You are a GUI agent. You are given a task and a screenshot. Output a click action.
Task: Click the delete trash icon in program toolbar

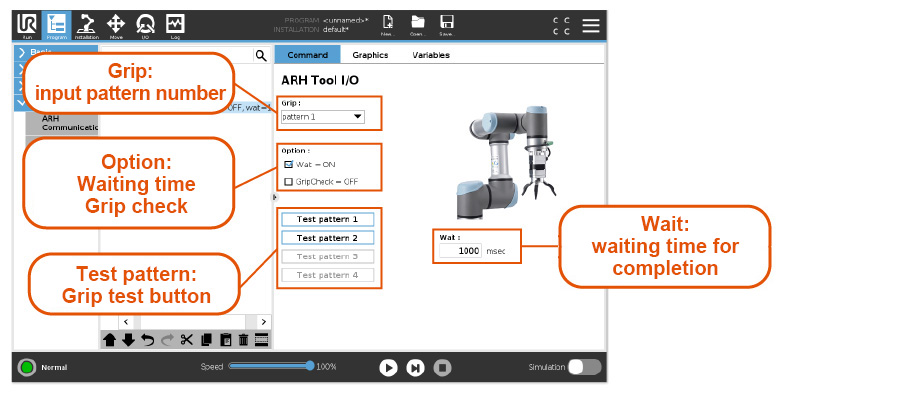pos(243,340)
